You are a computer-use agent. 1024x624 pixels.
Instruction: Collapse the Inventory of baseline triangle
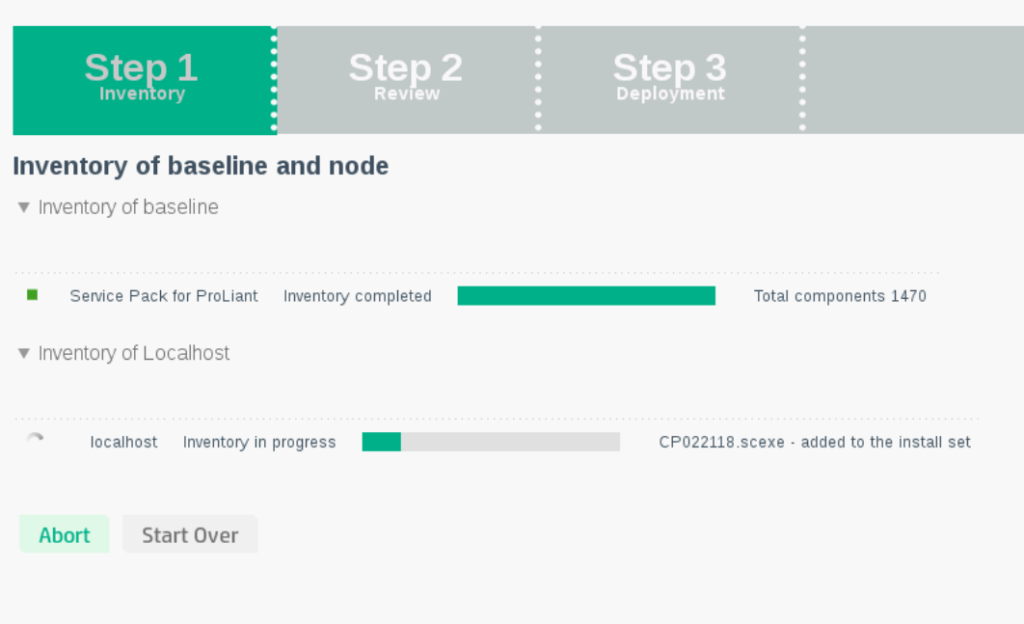coord(24,208)
